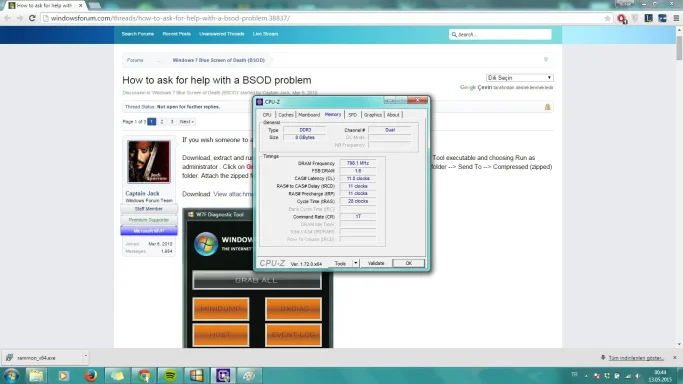
Task: Go to page 2 of the thread
Action: 162,122
